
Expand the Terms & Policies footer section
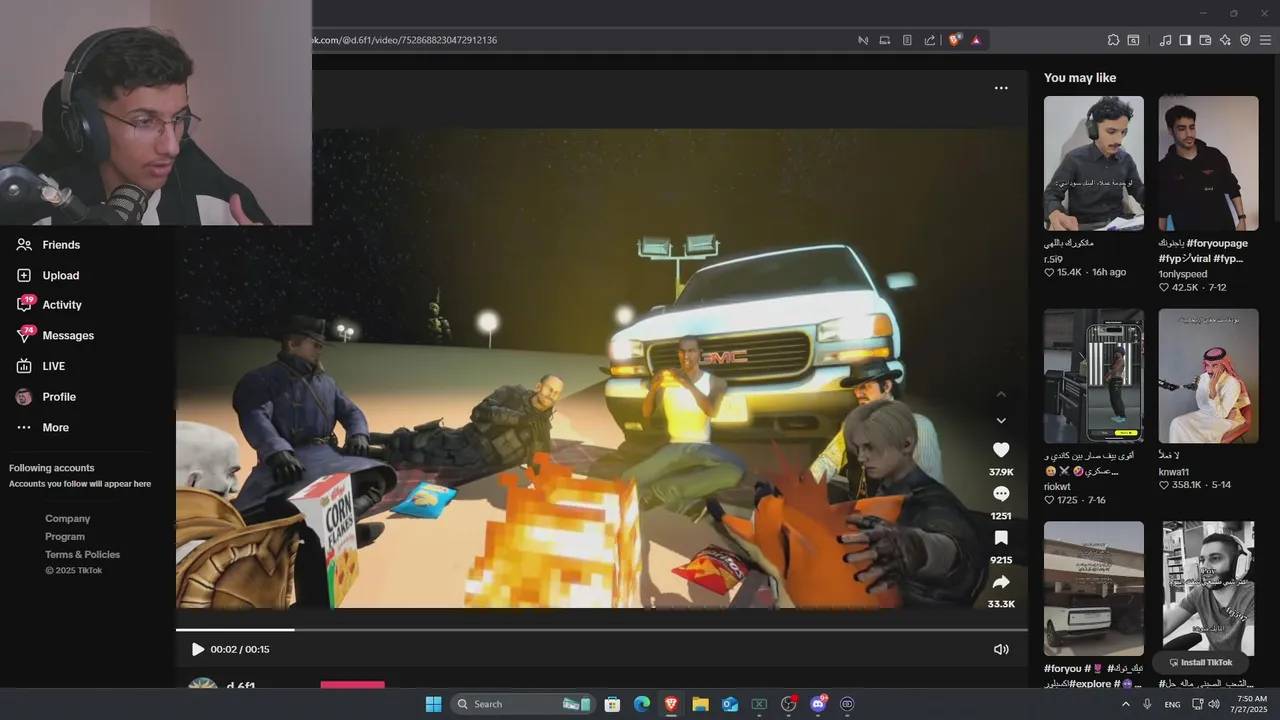tap(82, 555)
